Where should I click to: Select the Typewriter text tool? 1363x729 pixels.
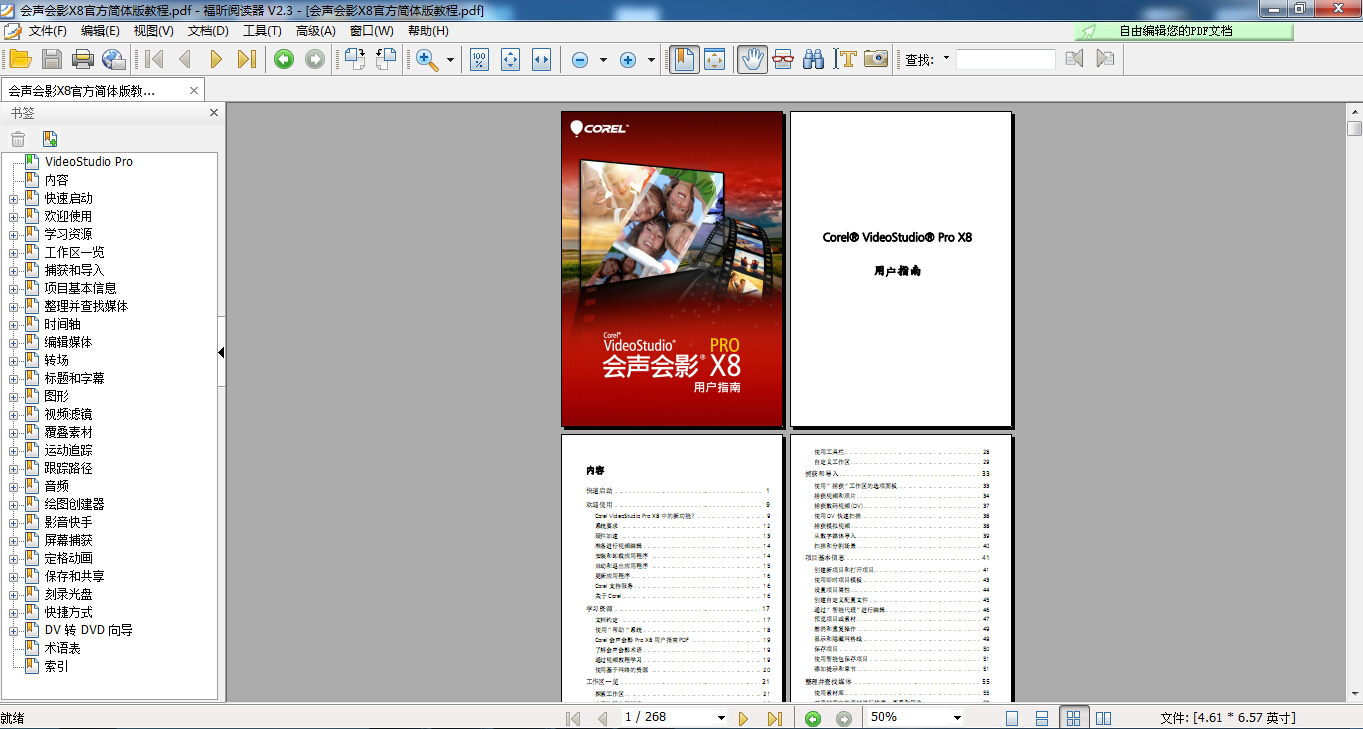coord(847,59)
